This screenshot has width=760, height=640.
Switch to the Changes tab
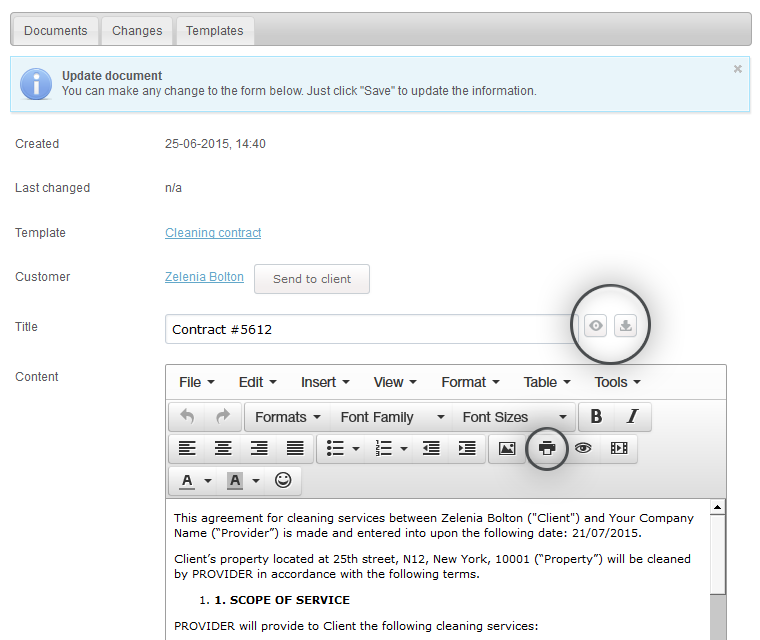[x=137, y=31]
